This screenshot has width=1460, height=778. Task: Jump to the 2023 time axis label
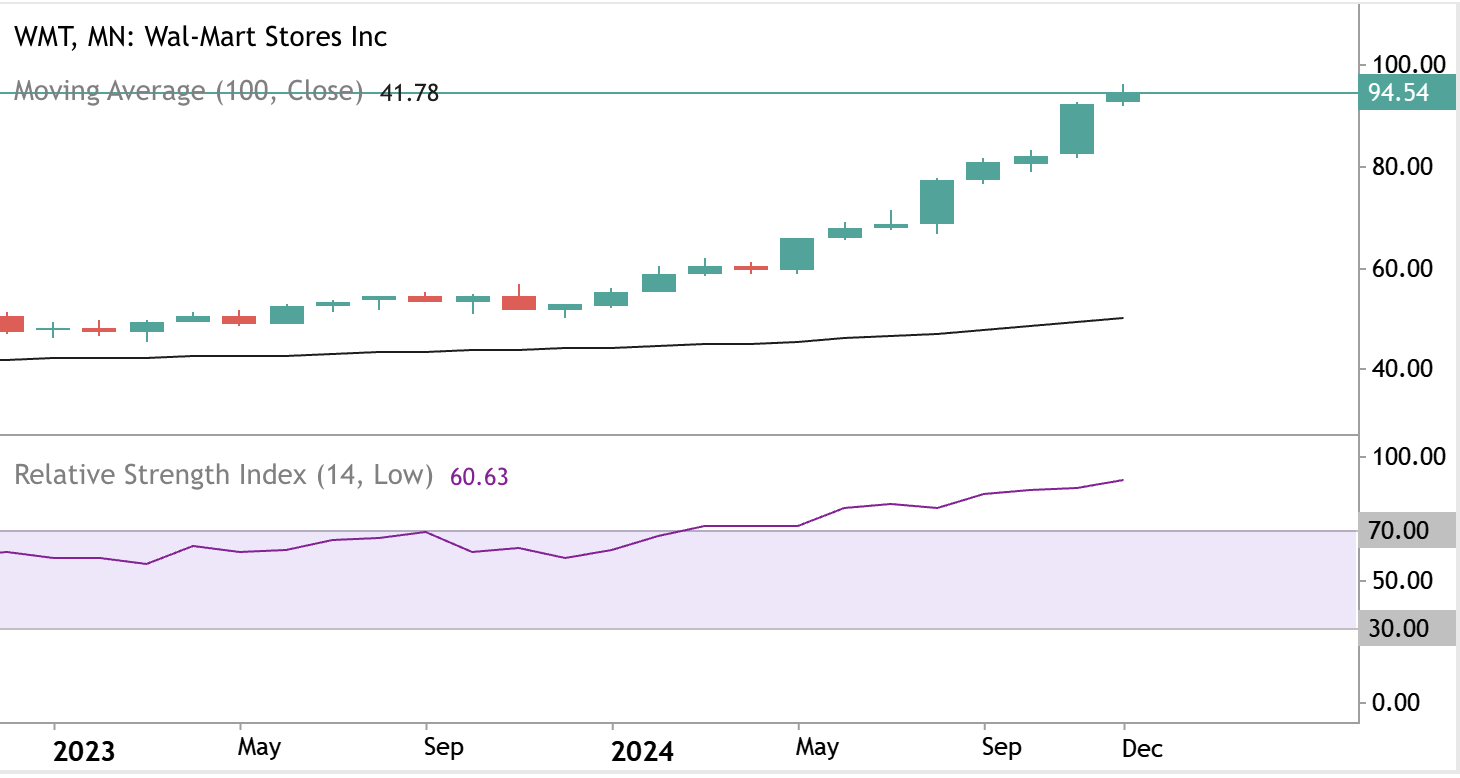click(84, 750)
